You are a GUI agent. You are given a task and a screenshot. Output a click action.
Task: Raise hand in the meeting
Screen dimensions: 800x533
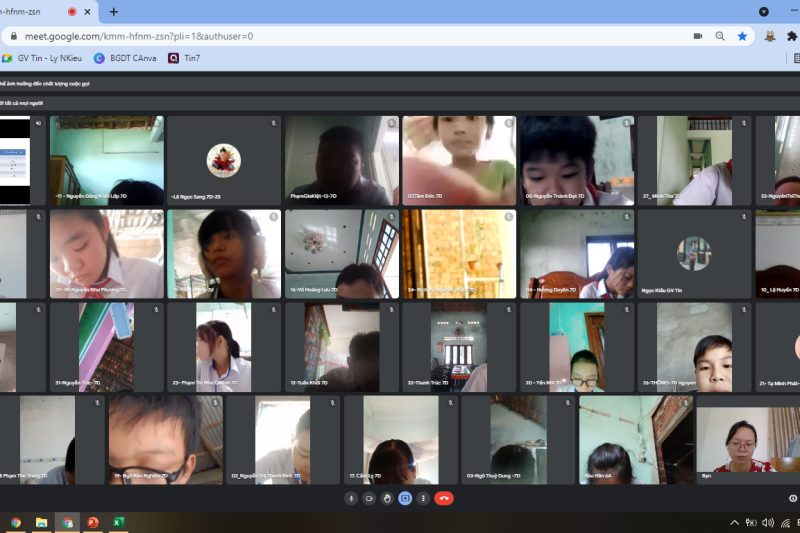(x=387, y=498)
